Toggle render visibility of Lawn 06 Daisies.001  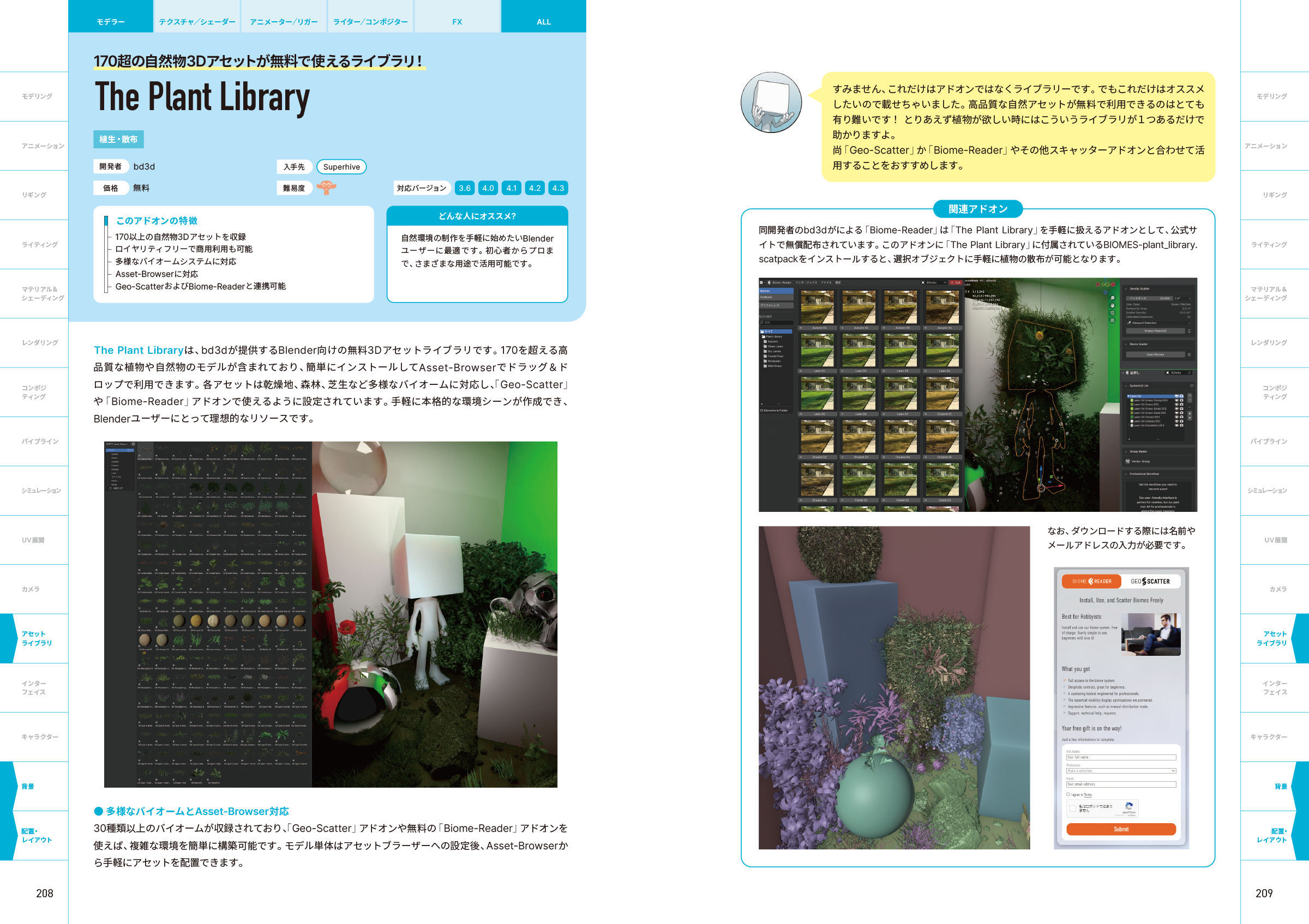click(1181, 421)
